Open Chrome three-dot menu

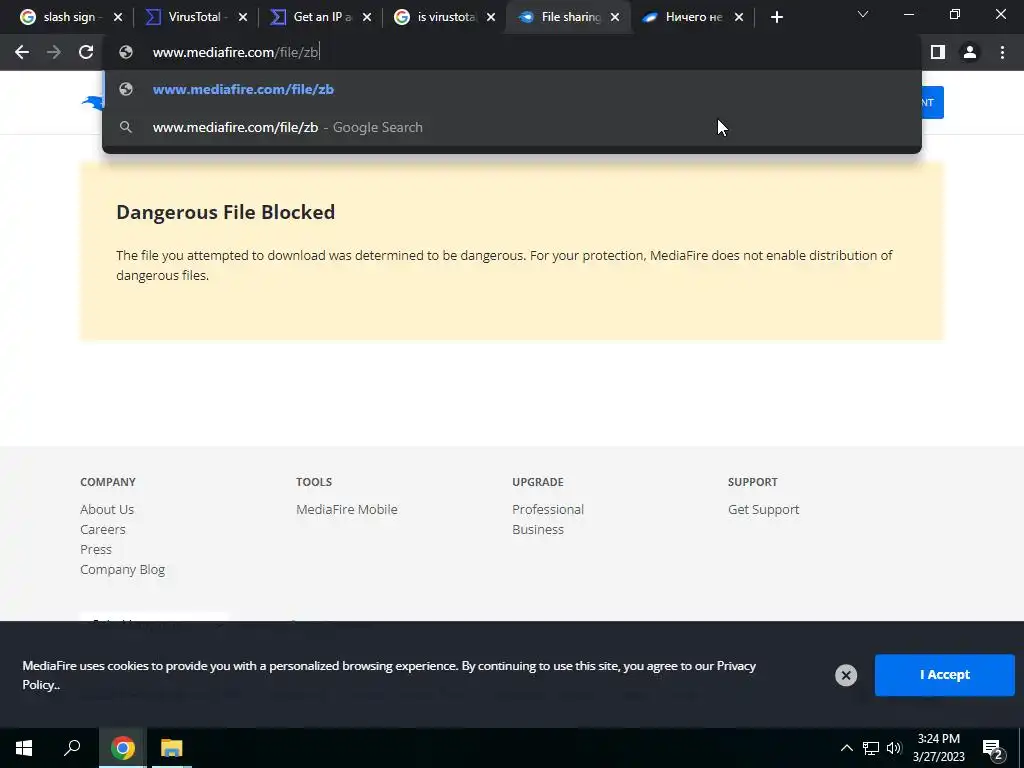pos(1002,52)
